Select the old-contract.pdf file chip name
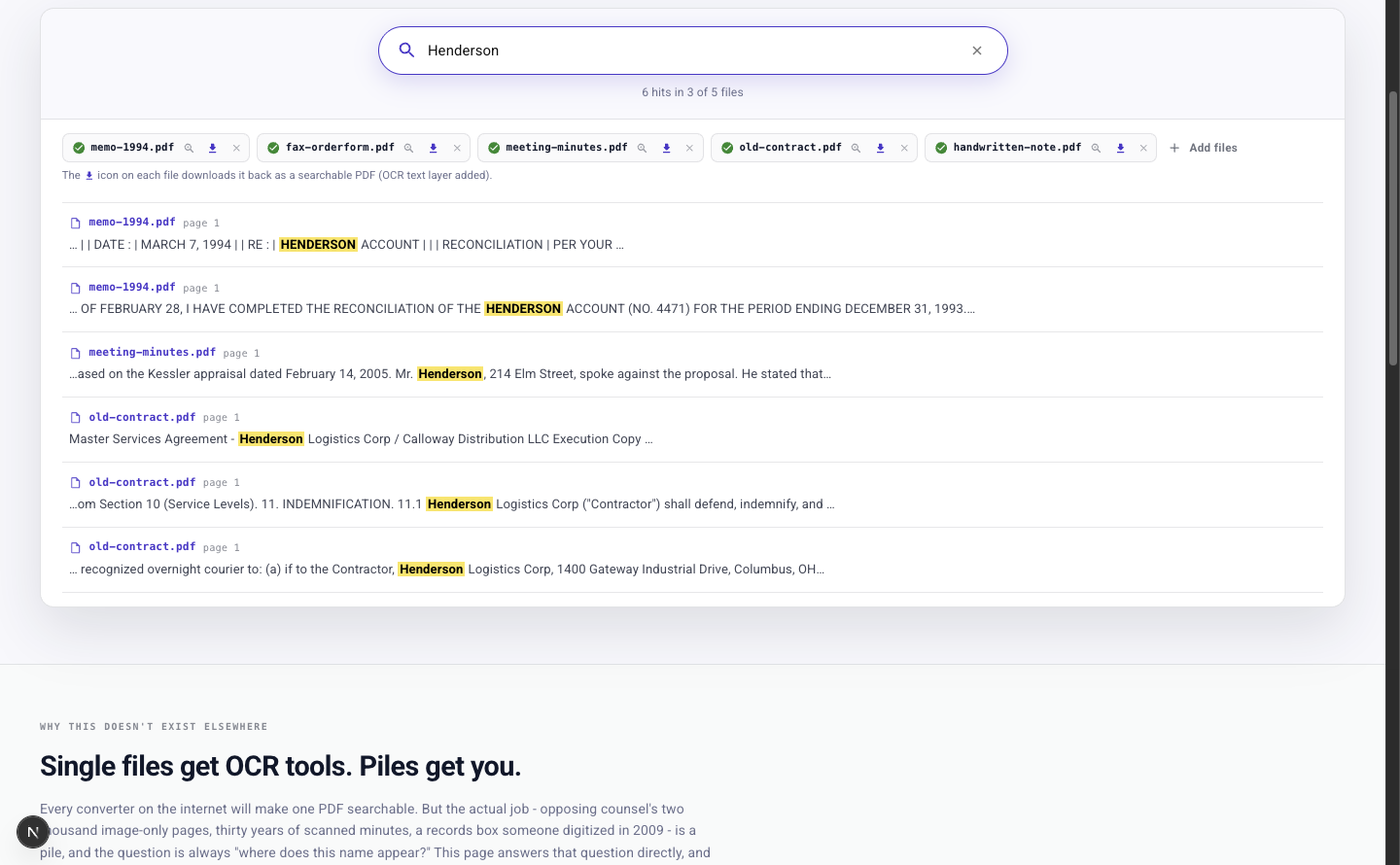The image size is (1400, 865). click(790, 148)
